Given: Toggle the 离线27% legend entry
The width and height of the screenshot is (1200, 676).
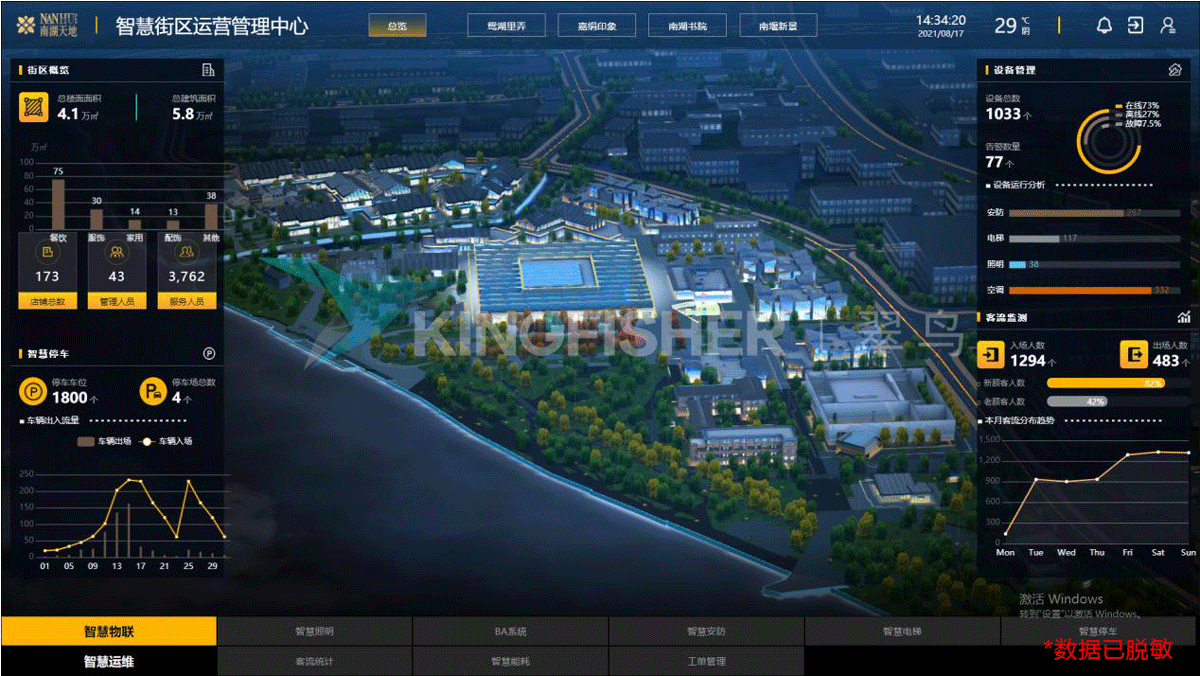Looking at the screenshot, I should tap(1137, 114).
